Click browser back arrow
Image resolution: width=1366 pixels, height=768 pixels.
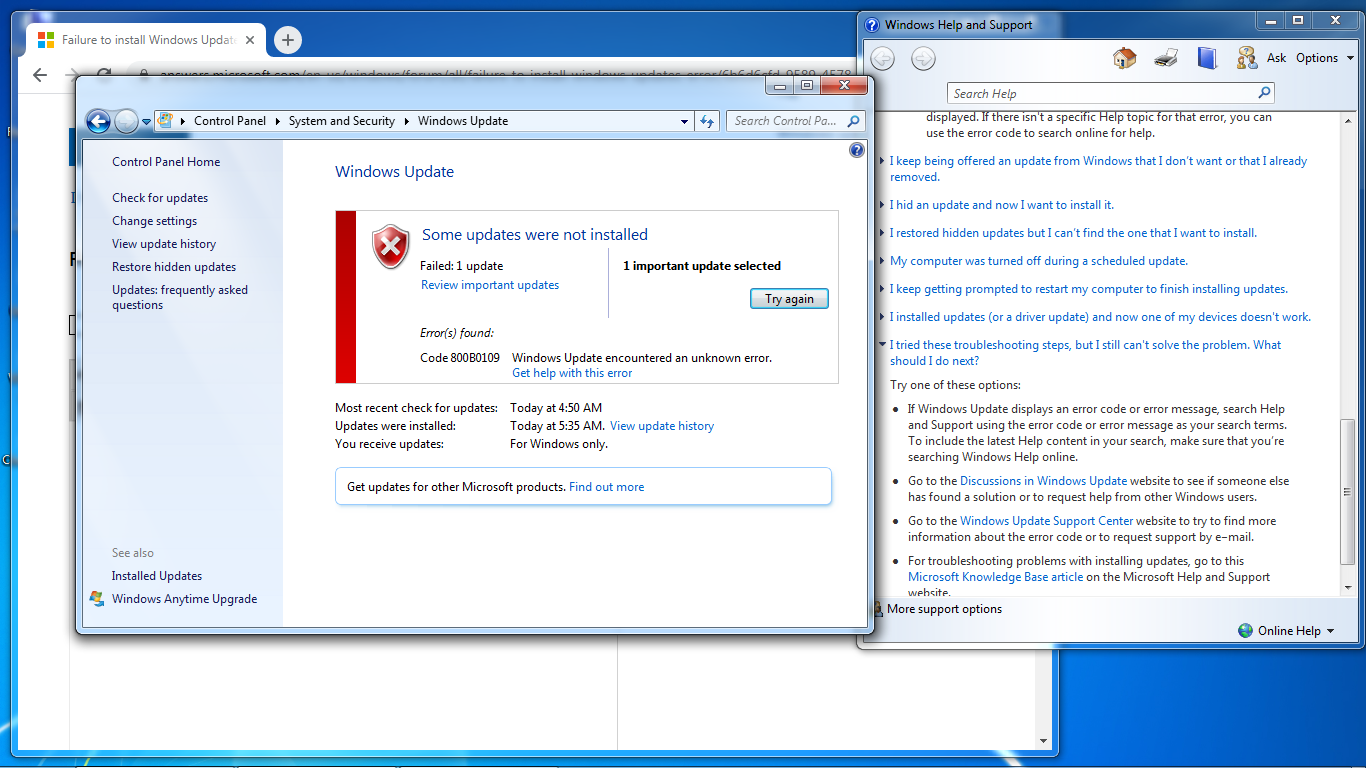[40, 75]
